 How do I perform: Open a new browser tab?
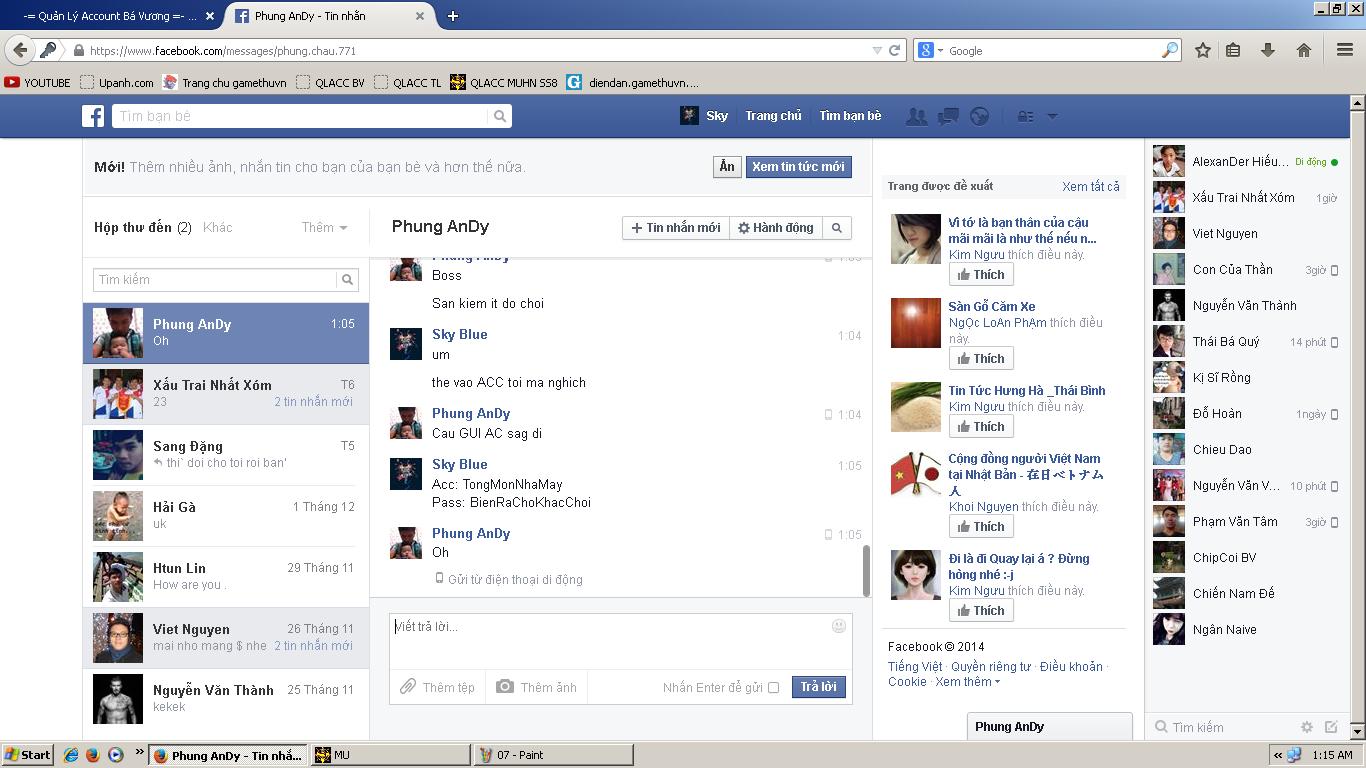point(452,16)
